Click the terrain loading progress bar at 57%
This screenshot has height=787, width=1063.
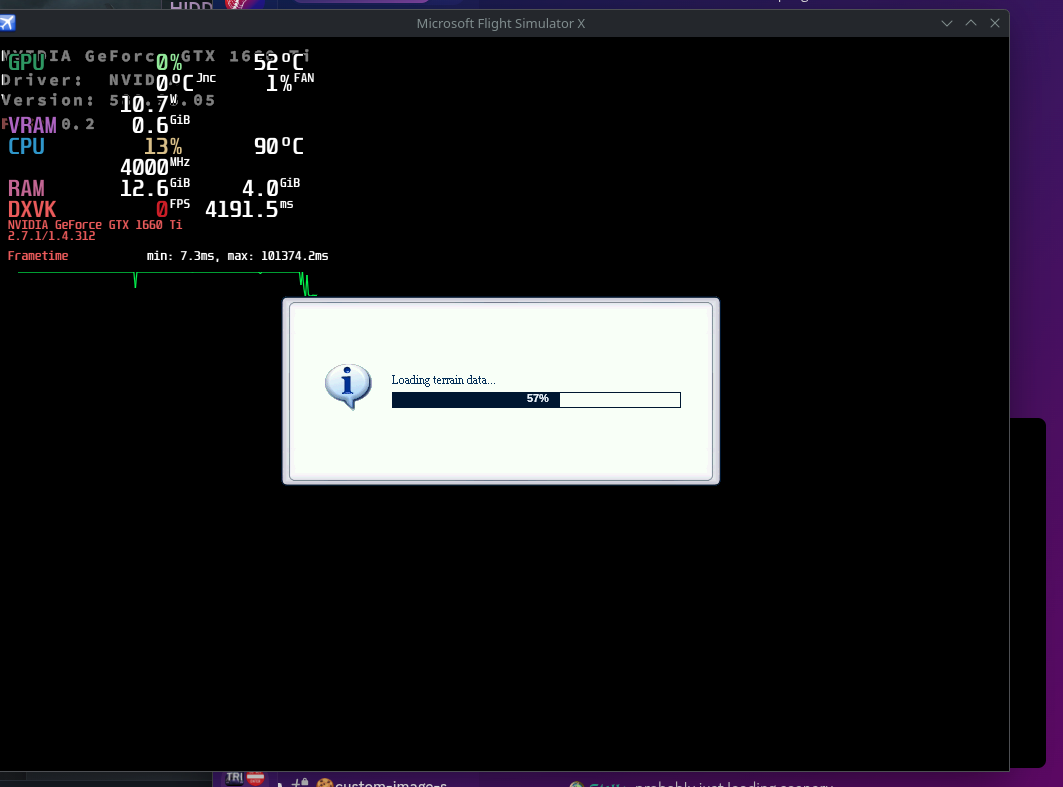536,400
